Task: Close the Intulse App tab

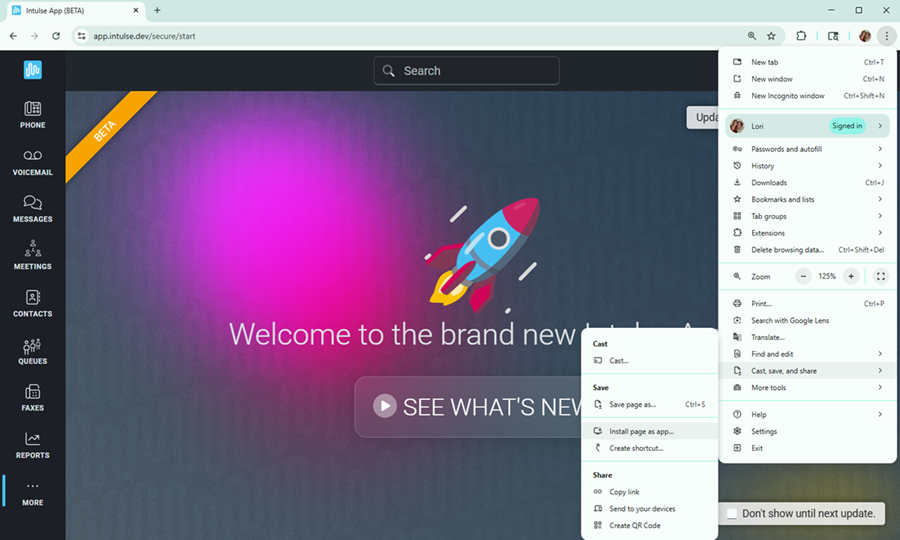Action: [136, 10]
